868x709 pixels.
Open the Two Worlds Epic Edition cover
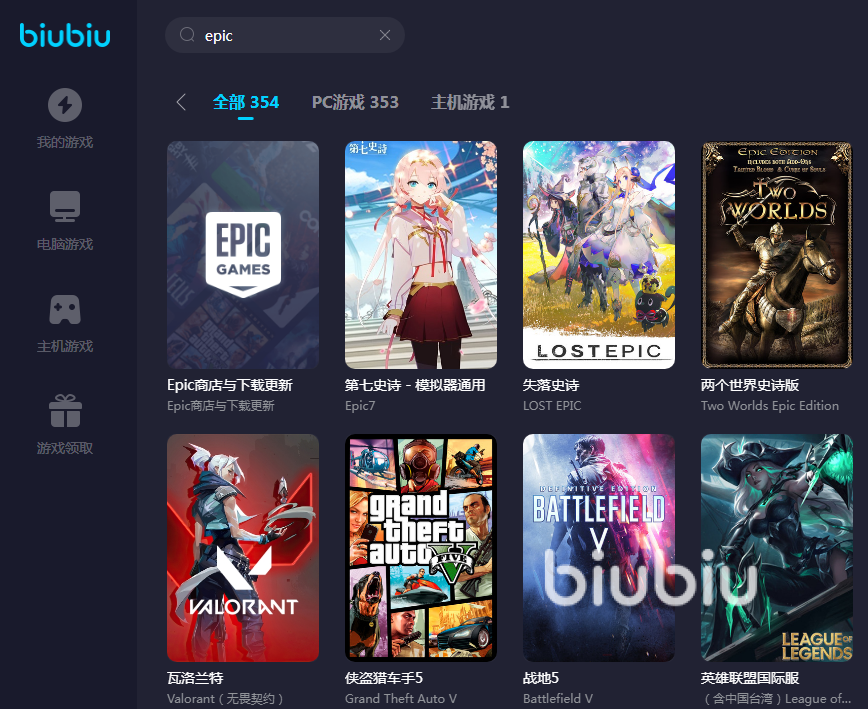(x=777, y=255)
